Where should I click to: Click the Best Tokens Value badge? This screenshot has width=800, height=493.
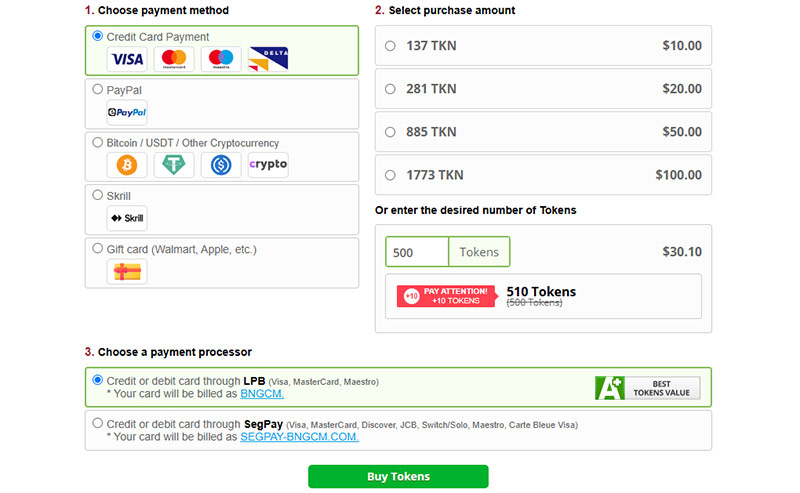(647, 388)
